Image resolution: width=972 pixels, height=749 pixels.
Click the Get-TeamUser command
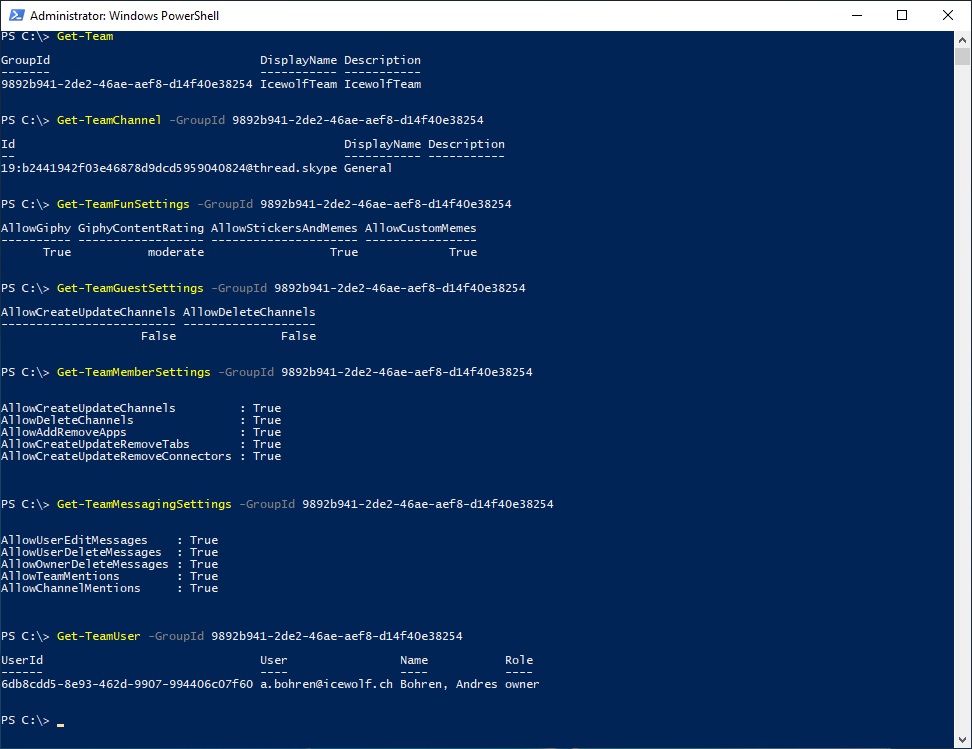point(99,636)
